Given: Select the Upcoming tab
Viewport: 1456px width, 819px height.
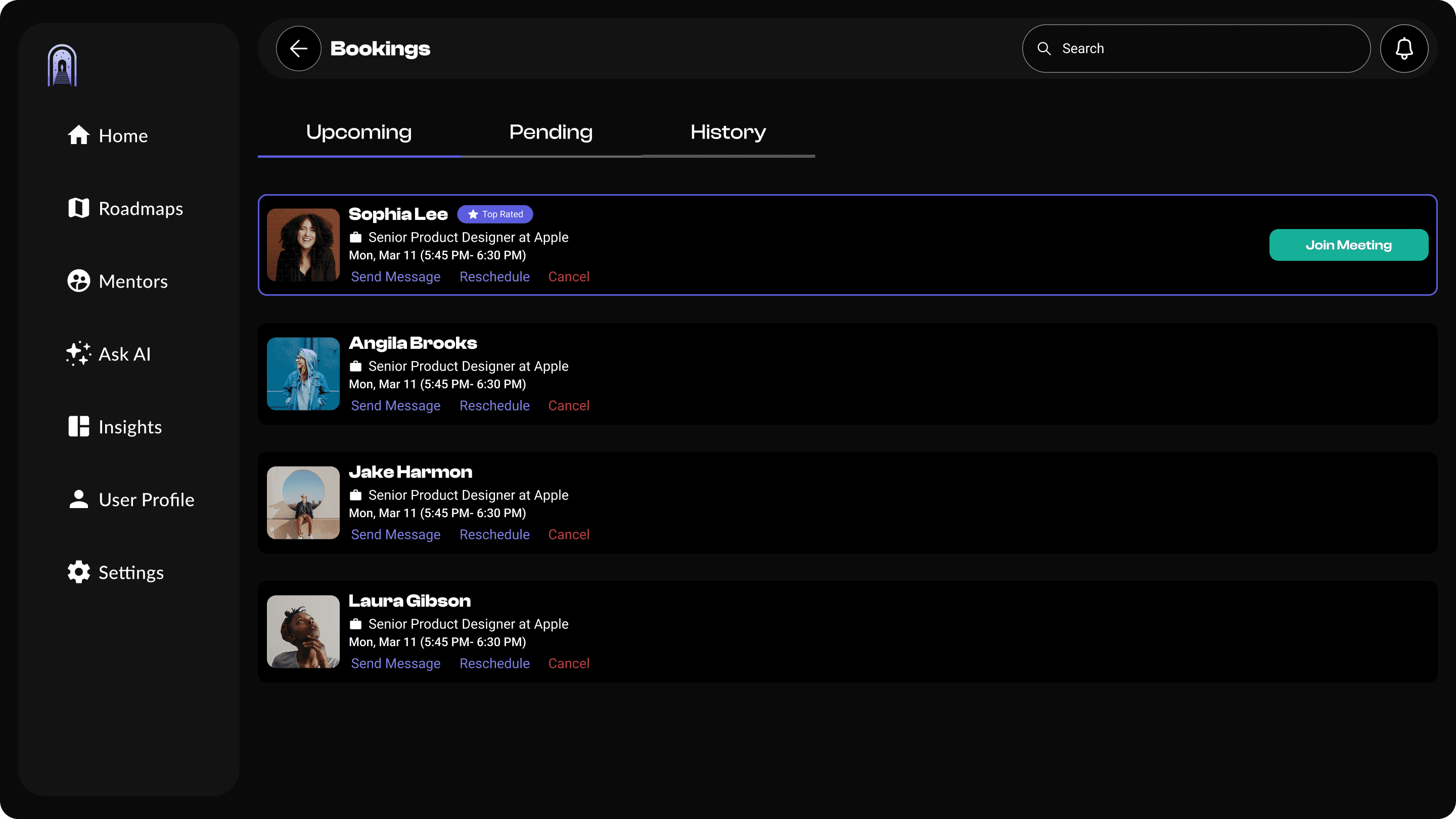Looking at the screenshot, I should [358, 132].
